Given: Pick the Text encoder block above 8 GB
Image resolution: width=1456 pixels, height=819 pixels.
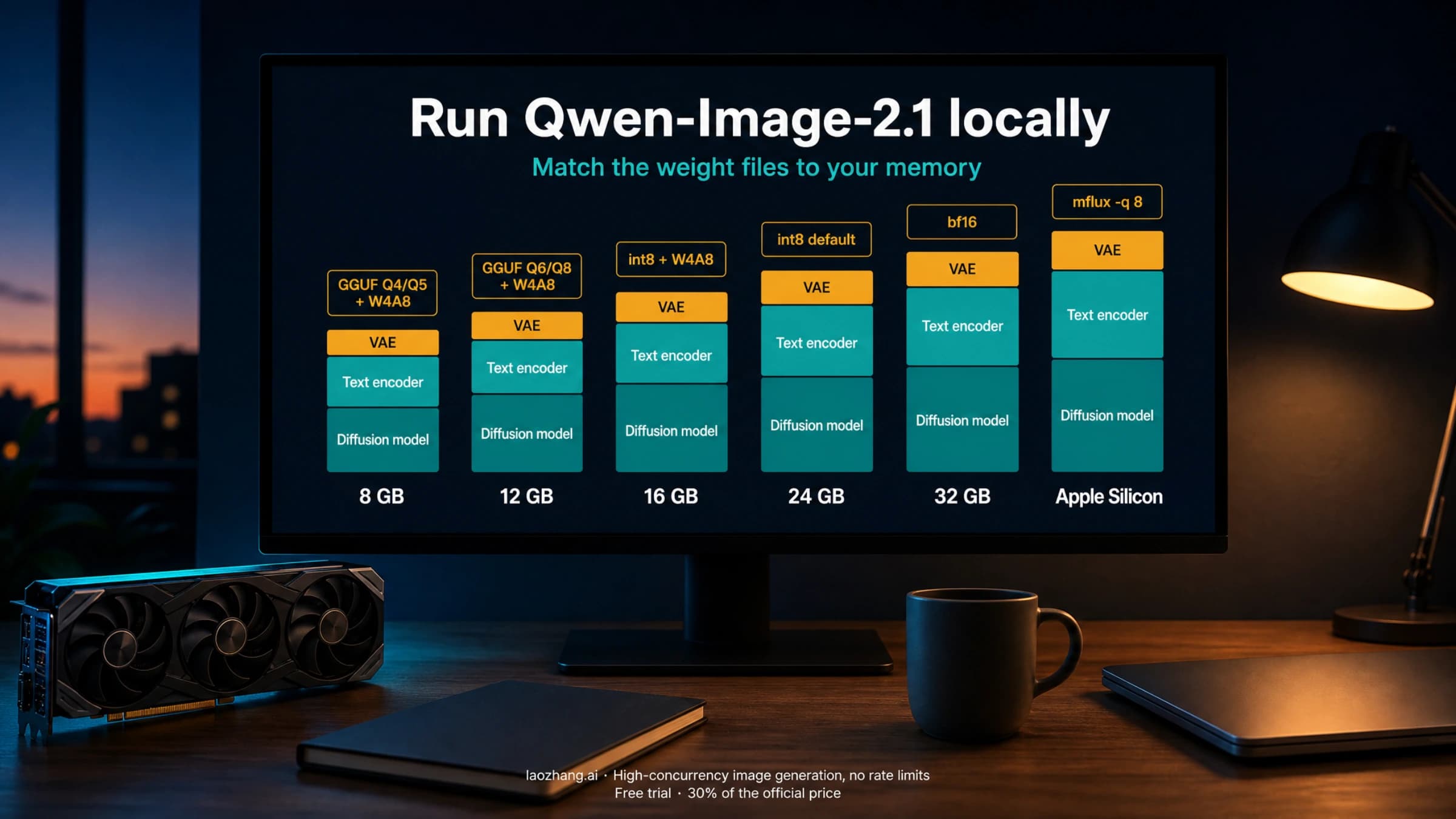Looking at the screenshot, I should click(383, 382).
